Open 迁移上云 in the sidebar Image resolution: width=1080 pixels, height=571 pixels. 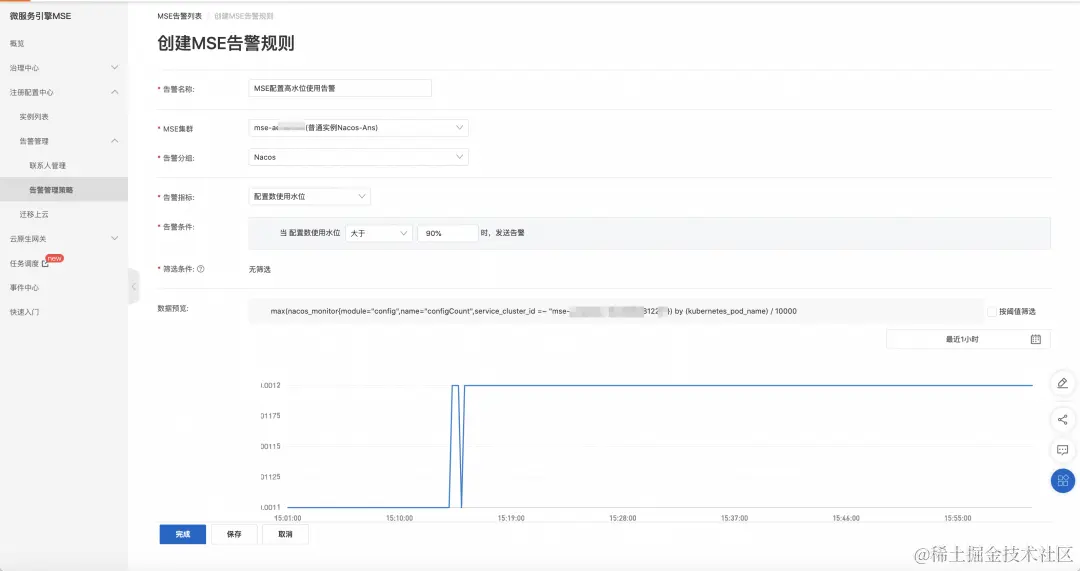(34, 215)
